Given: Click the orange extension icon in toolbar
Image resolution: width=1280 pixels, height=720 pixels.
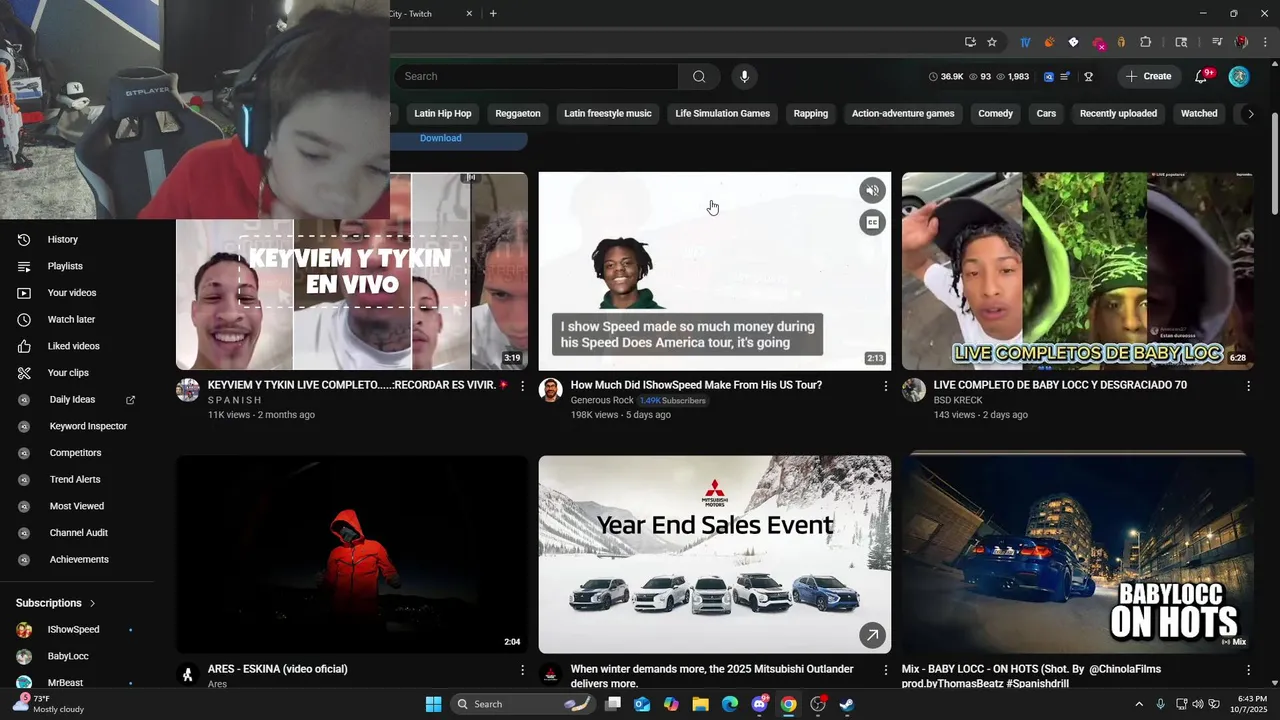Looking at the screenshot, I should (x=1049, y=42).
